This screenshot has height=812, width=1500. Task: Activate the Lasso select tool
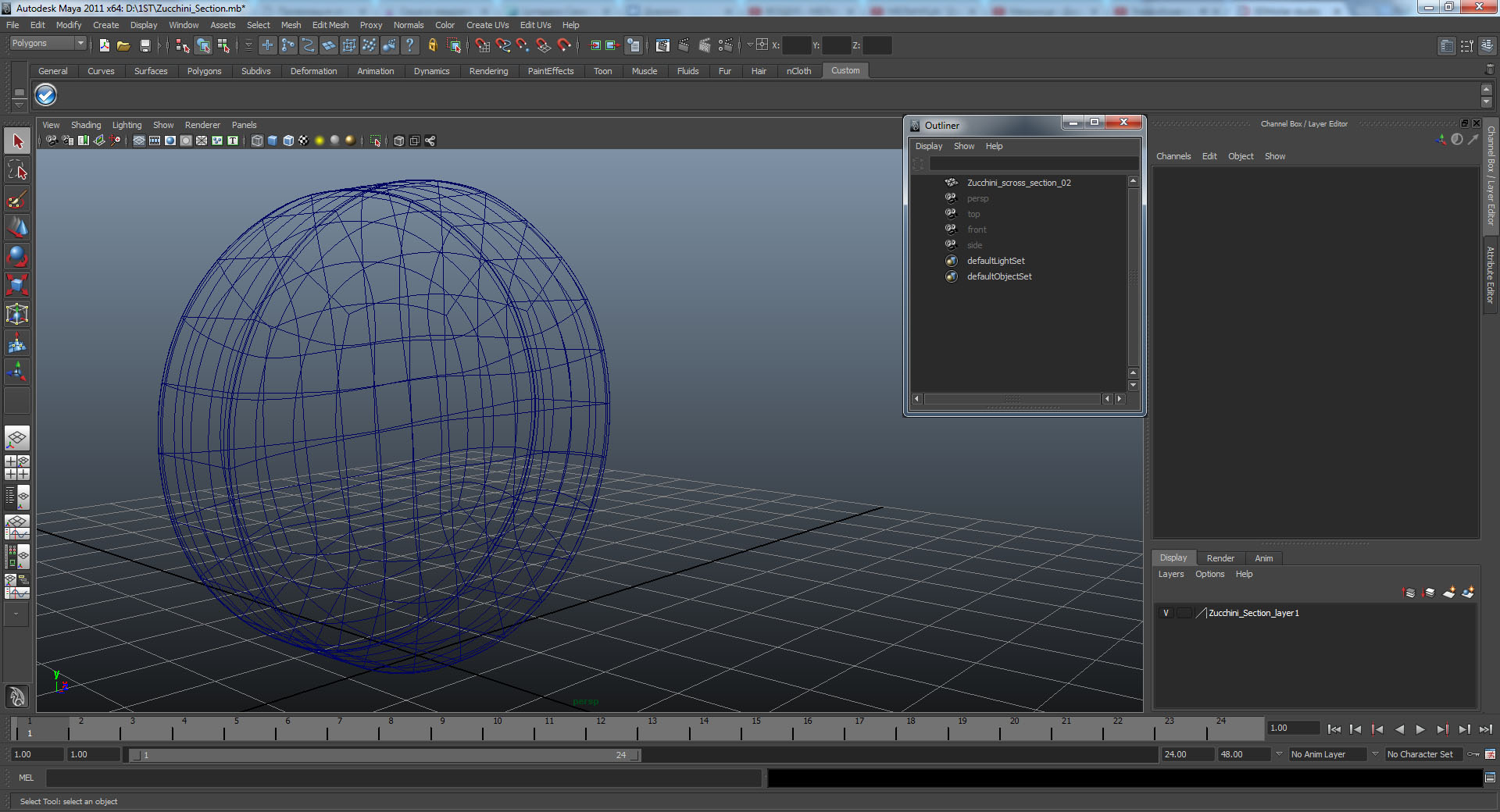[17, 170]
